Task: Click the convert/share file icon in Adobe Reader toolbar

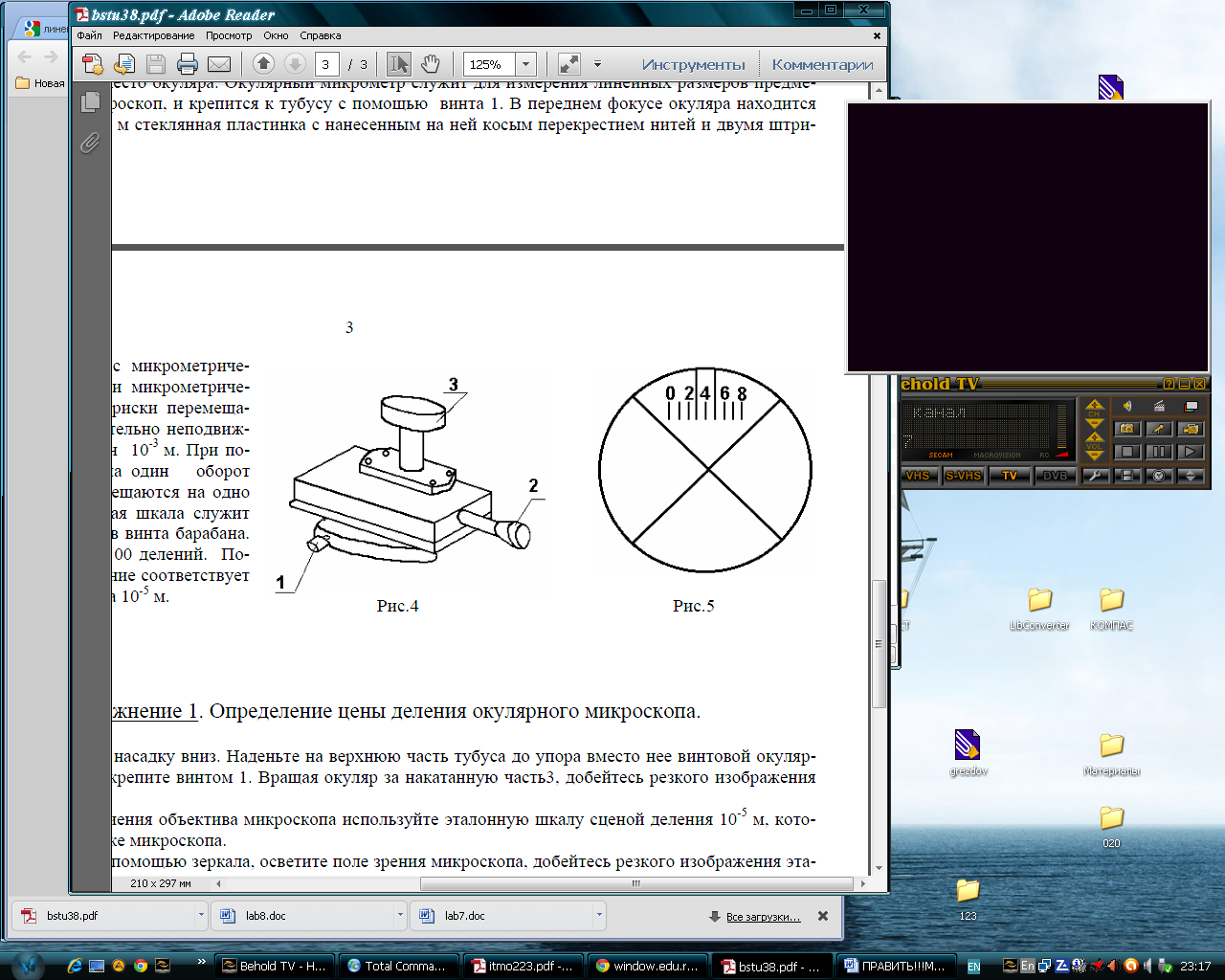Action: (124, 64)
